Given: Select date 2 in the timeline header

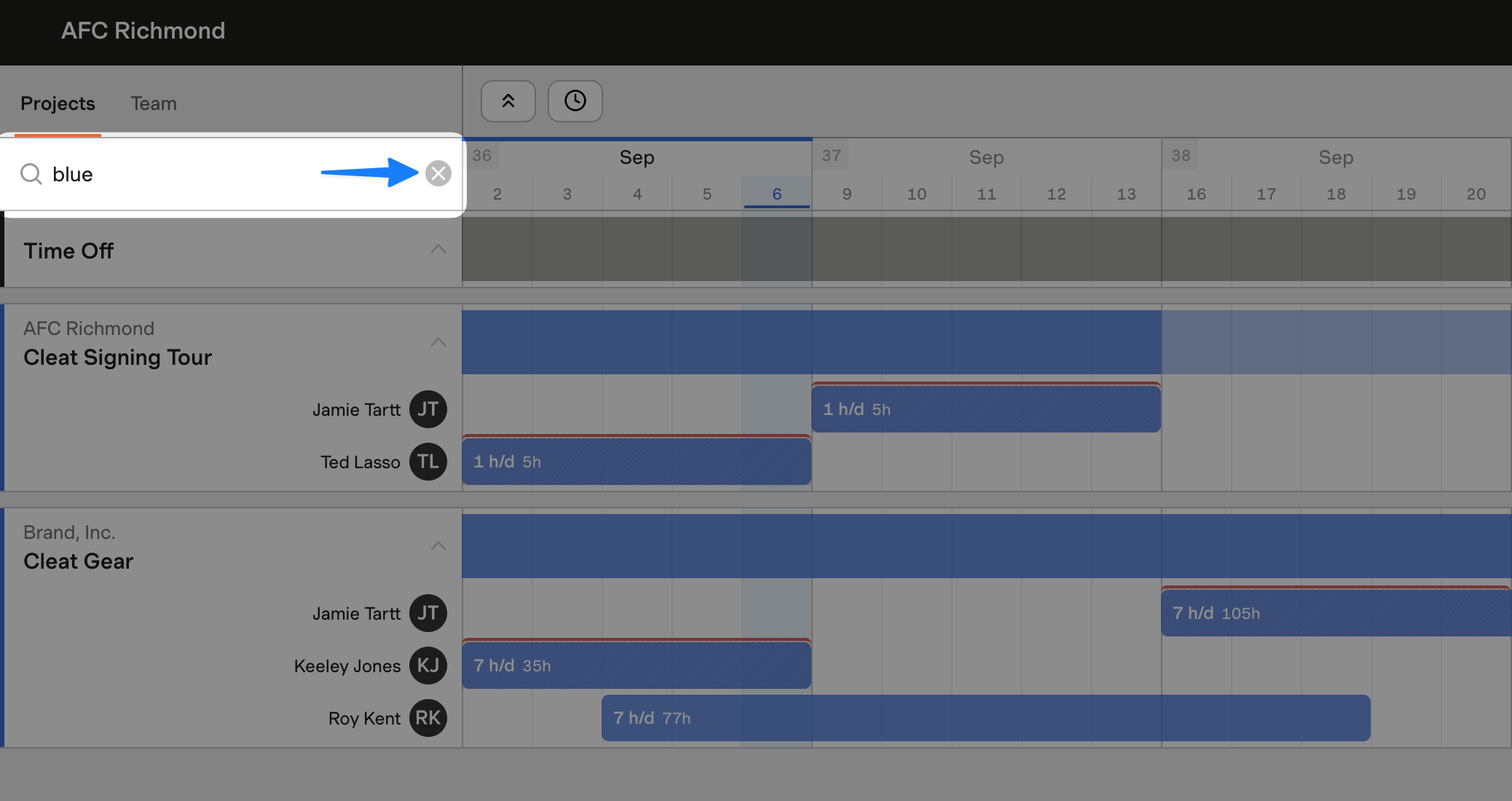Looking at the screenshot, I should point(497,194).
